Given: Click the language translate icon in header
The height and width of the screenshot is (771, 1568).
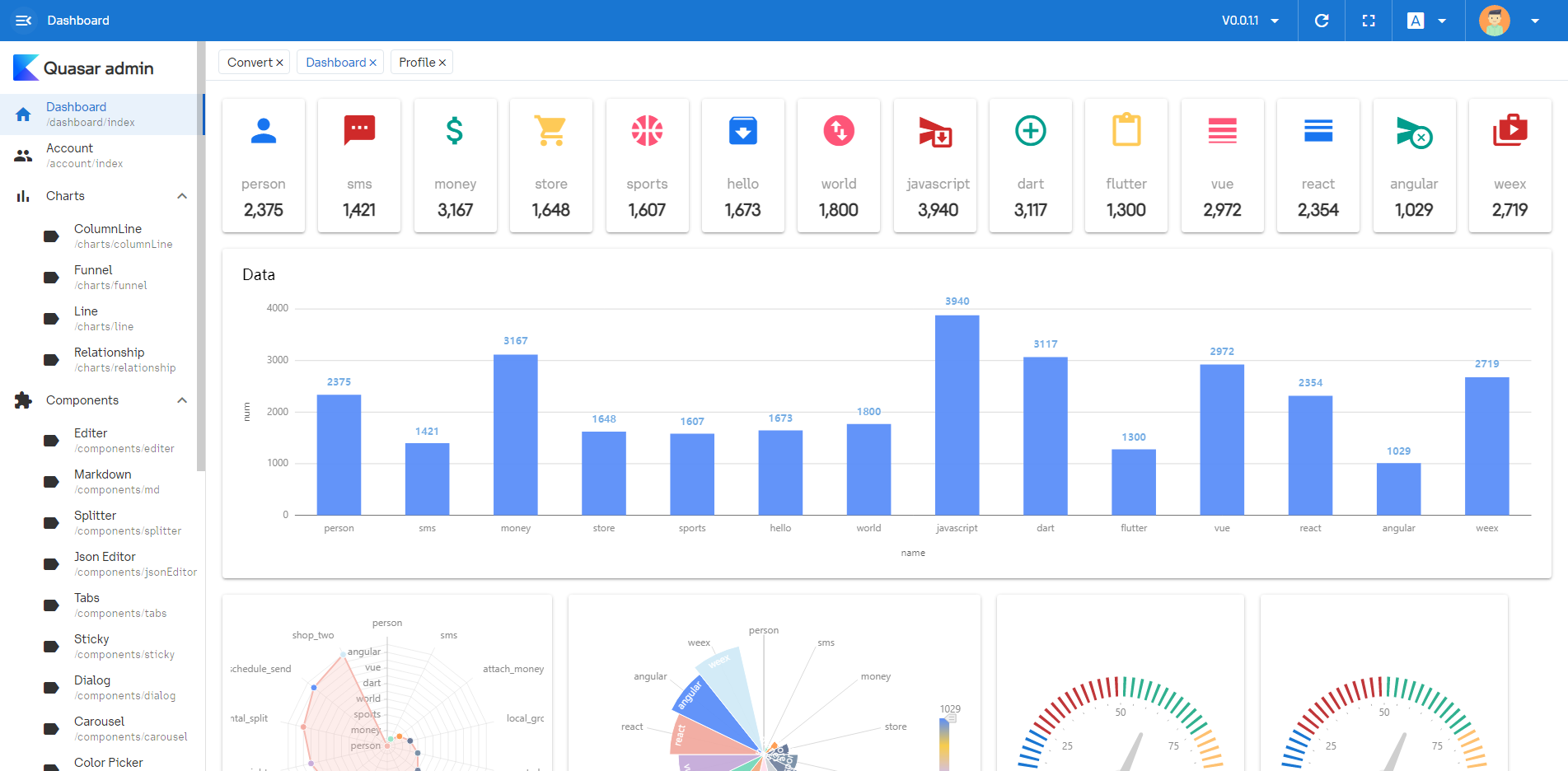Looking at the screenshot, I should click(1416, 21).
